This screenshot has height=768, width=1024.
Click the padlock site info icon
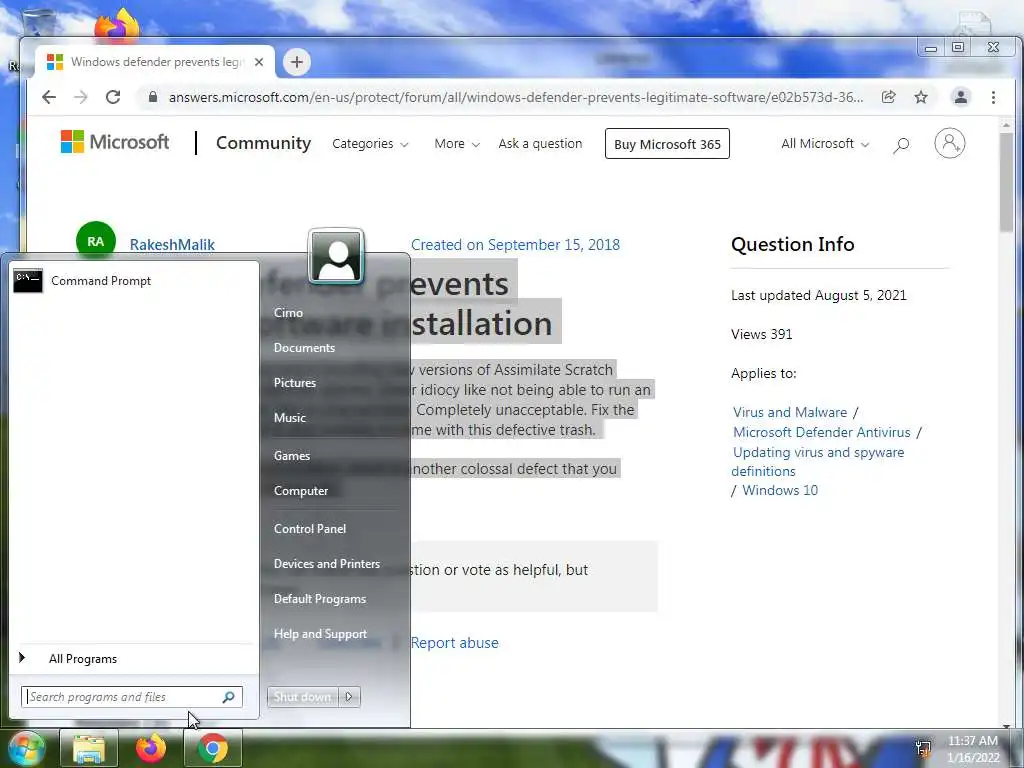pyautogui.click(x=153, y=97)
